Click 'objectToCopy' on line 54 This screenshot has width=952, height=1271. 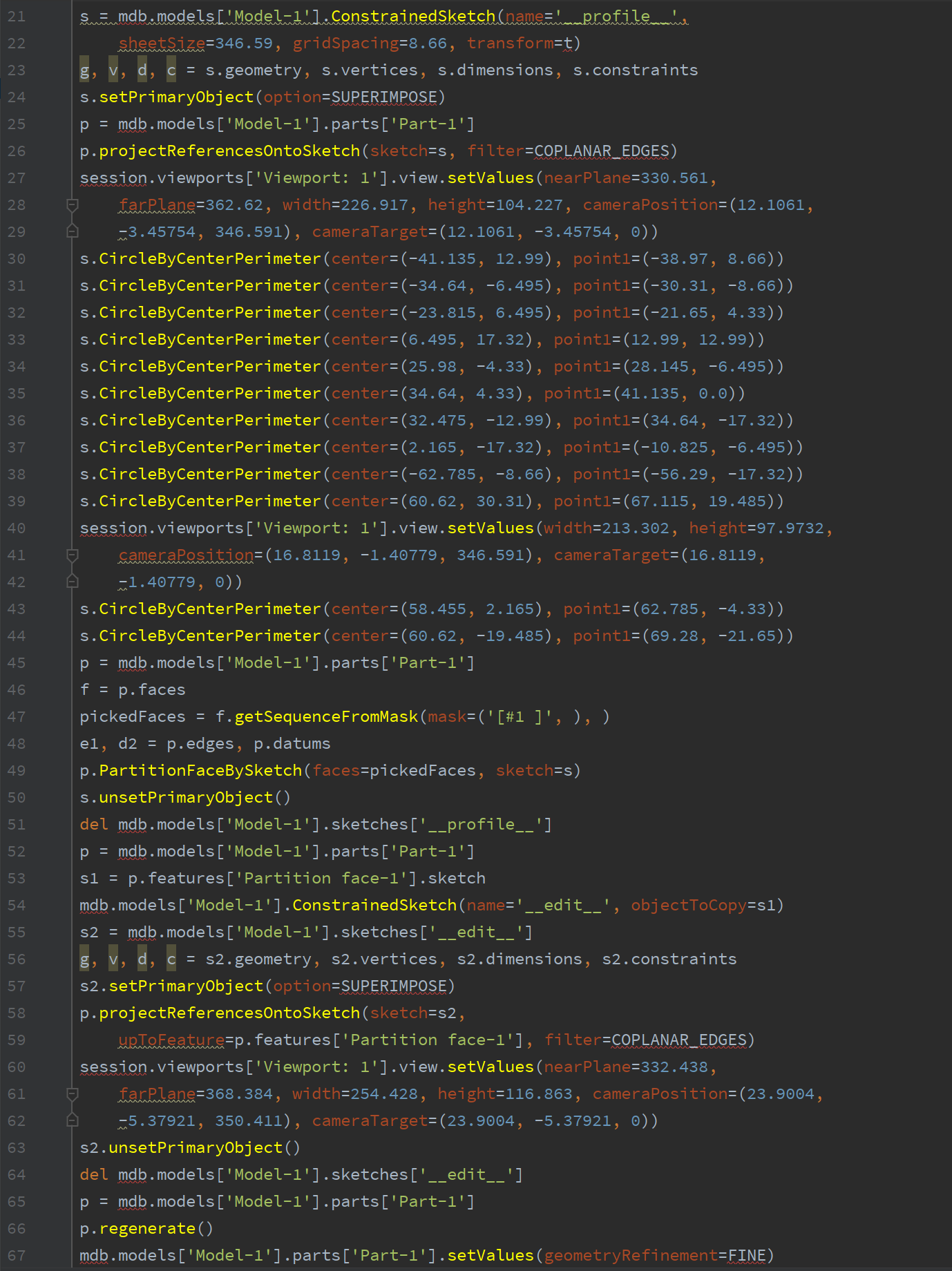click(x=689, y=905)
